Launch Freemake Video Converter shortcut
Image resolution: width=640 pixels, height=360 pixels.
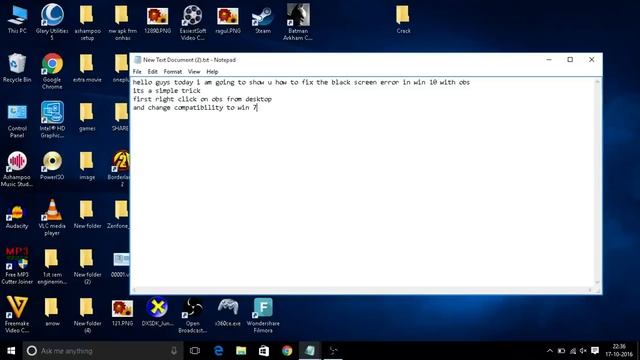(x=17, y=314)
